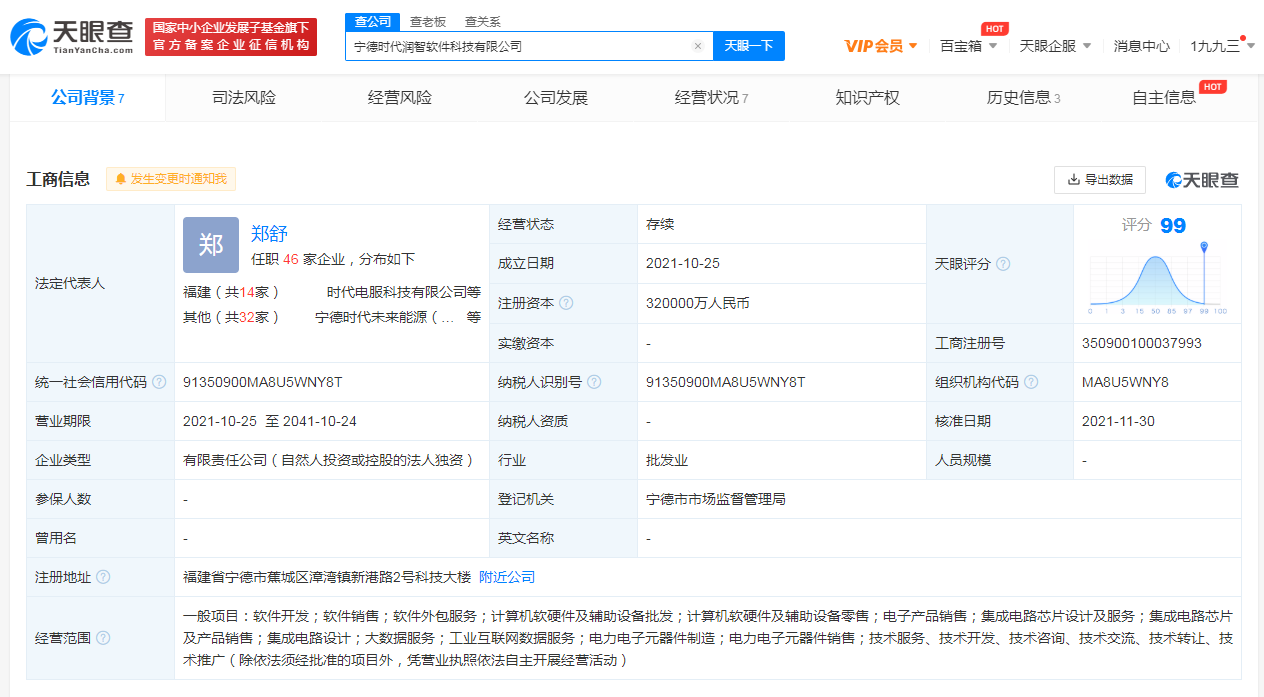Screen dimensions: 1264x697
Task: Click the 发生变更时通知我 notification button
Action: (x=171, y=179)
